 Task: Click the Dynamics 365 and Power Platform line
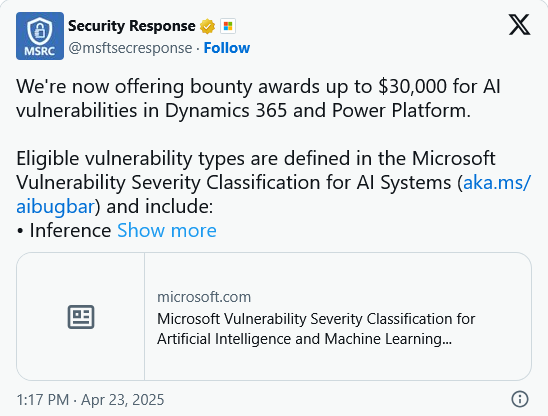(244, 110)
